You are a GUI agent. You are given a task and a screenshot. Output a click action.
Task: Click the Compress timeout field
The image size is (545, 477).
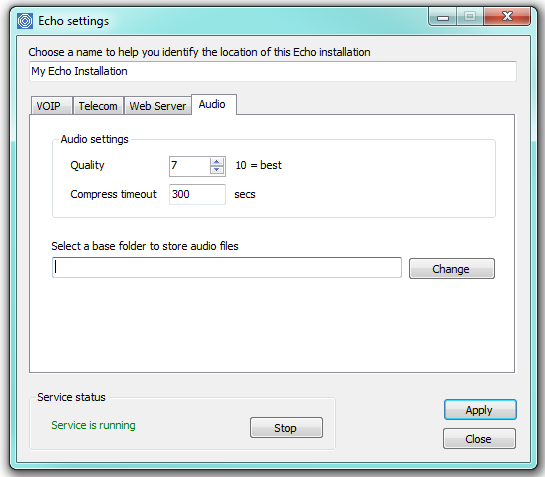[x=197, y=194]
